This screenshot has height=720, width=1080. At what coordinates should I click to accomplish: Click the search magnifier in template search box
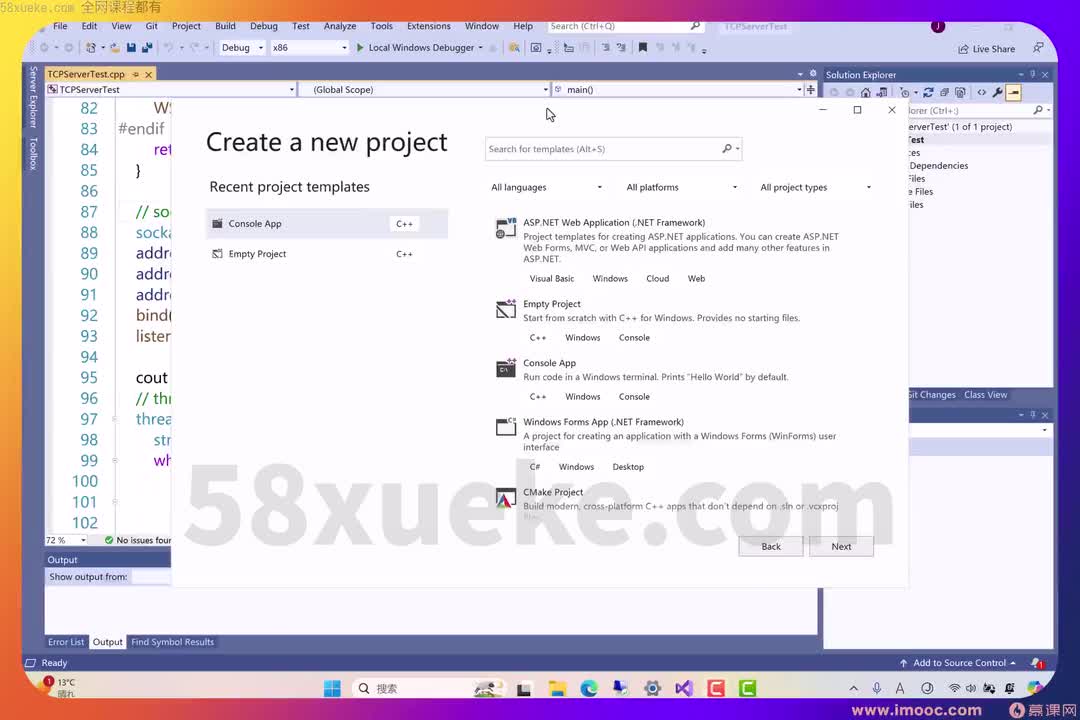pos(727,149)
